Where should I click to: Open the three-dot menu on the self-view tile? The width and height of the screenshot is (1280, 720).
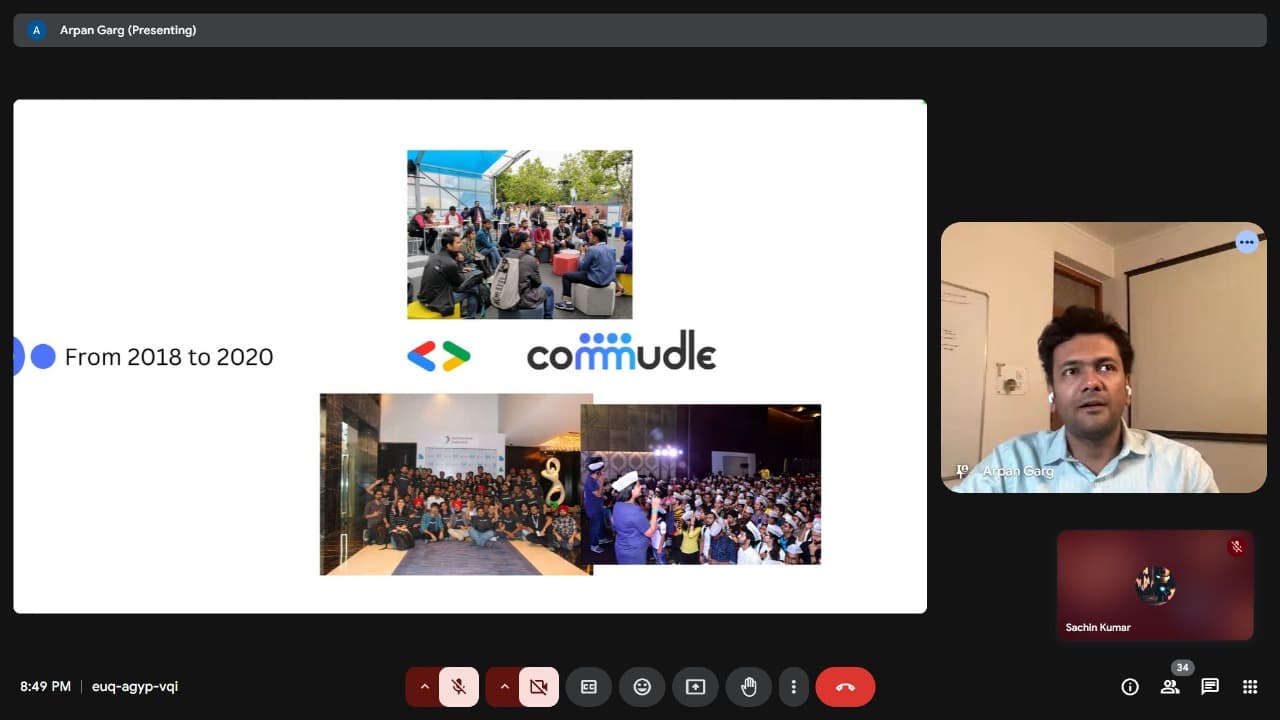(x=1246, y=241)
